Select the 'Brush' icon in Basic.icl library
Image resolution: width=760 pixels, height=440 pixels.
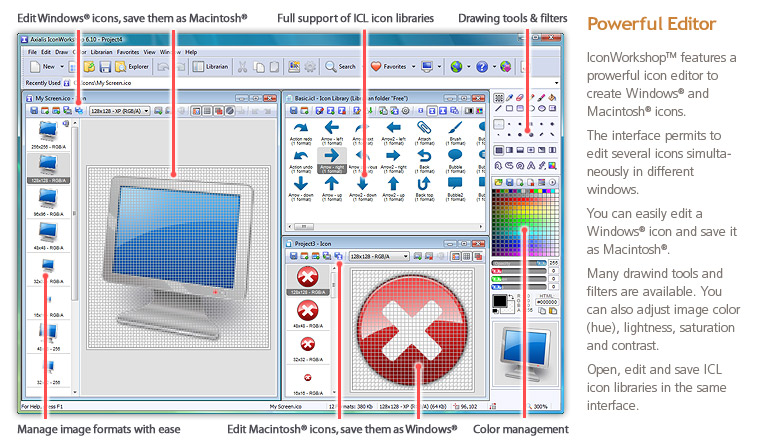click(x=455, y=133)
